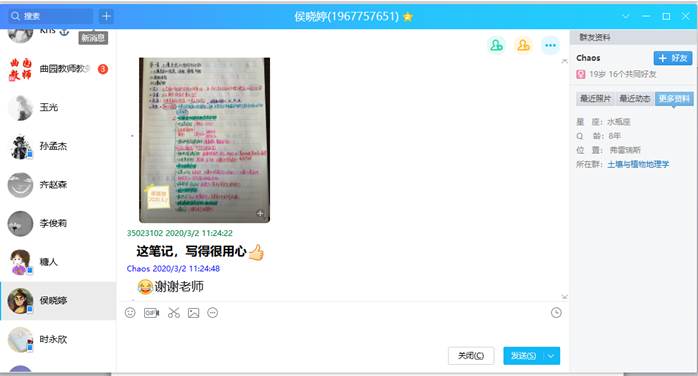Click the orange contact icon at the top
Viewport: 698px width, 376px height.
point(524,45)
